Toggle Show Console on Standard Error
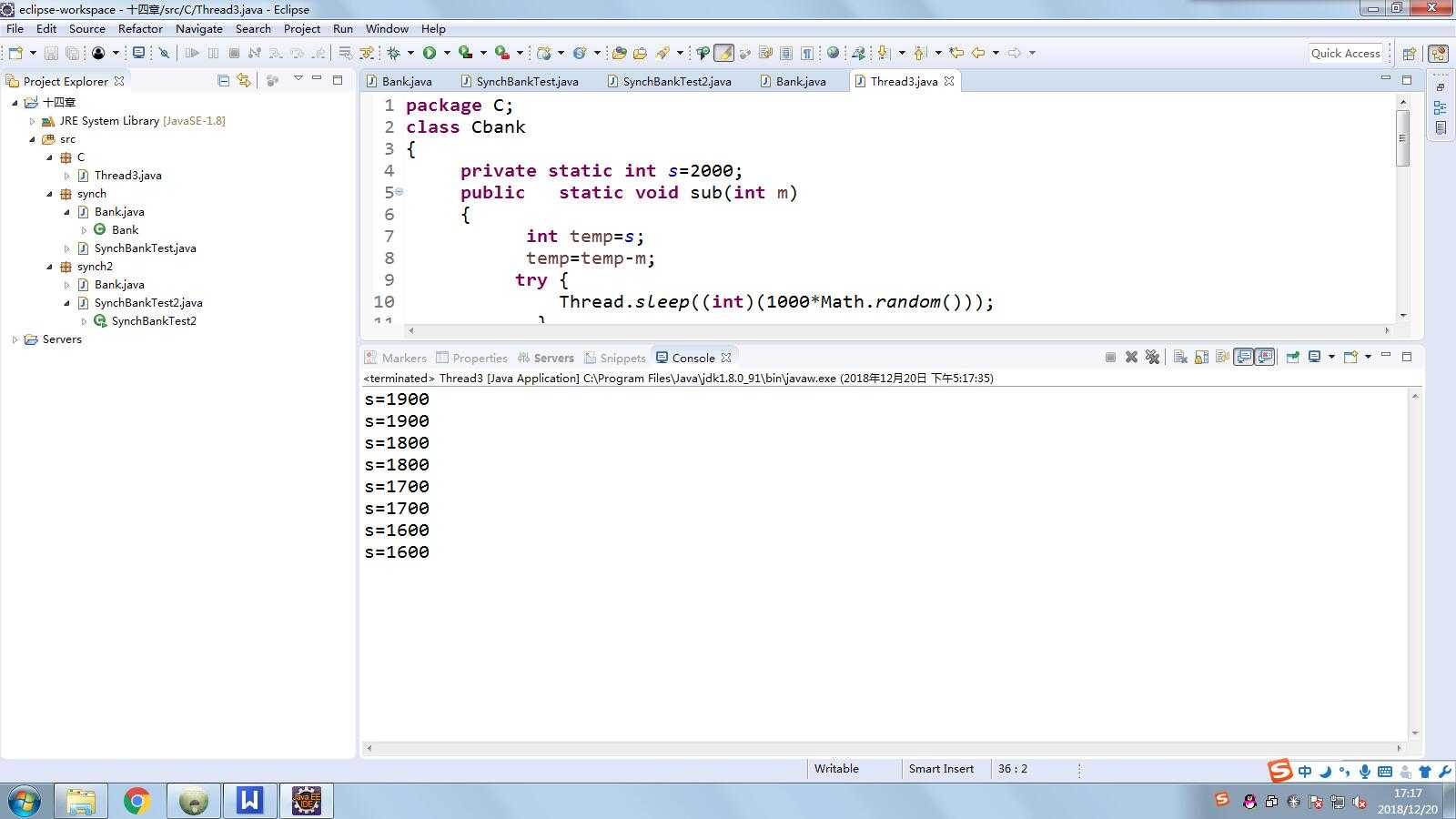 point(1265,357)
